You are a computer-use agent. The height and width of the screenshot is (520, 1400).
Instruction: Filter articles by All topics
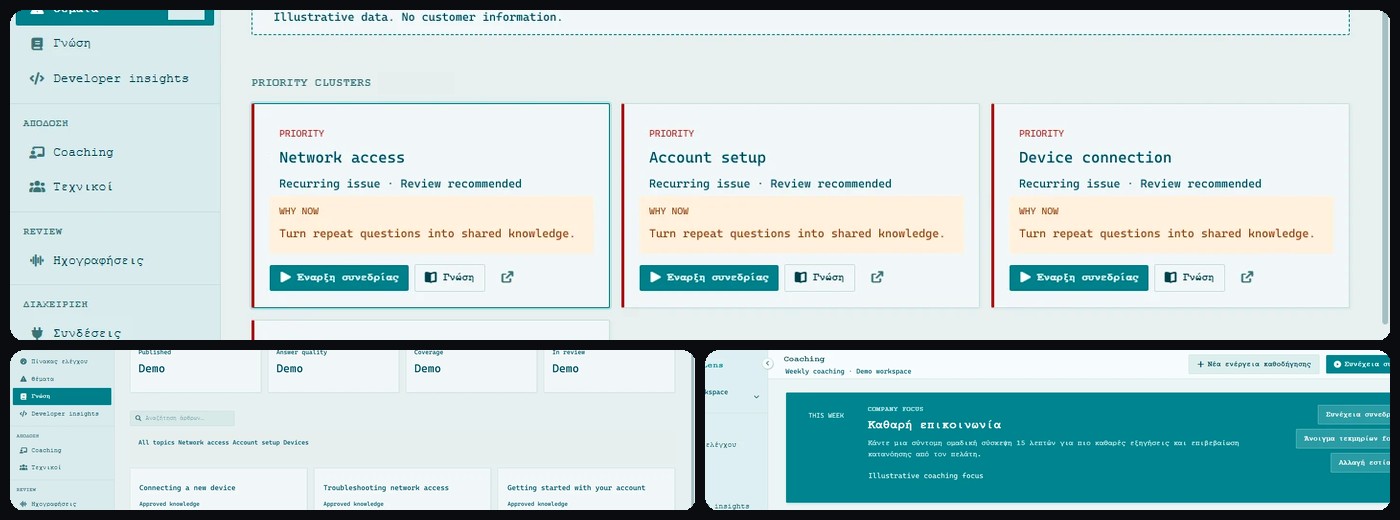click(157, 442)
